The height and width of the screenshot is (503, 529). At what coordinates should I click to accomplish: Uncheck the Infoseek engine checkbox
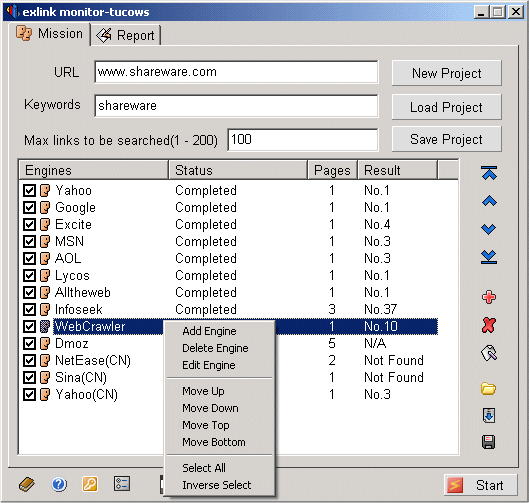[x=29, y=309]
